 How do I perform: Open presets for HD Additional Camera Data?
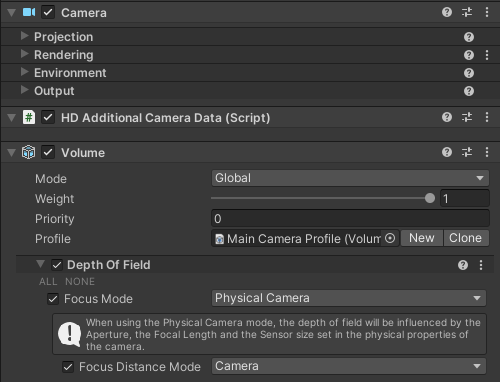coord(467,117)
